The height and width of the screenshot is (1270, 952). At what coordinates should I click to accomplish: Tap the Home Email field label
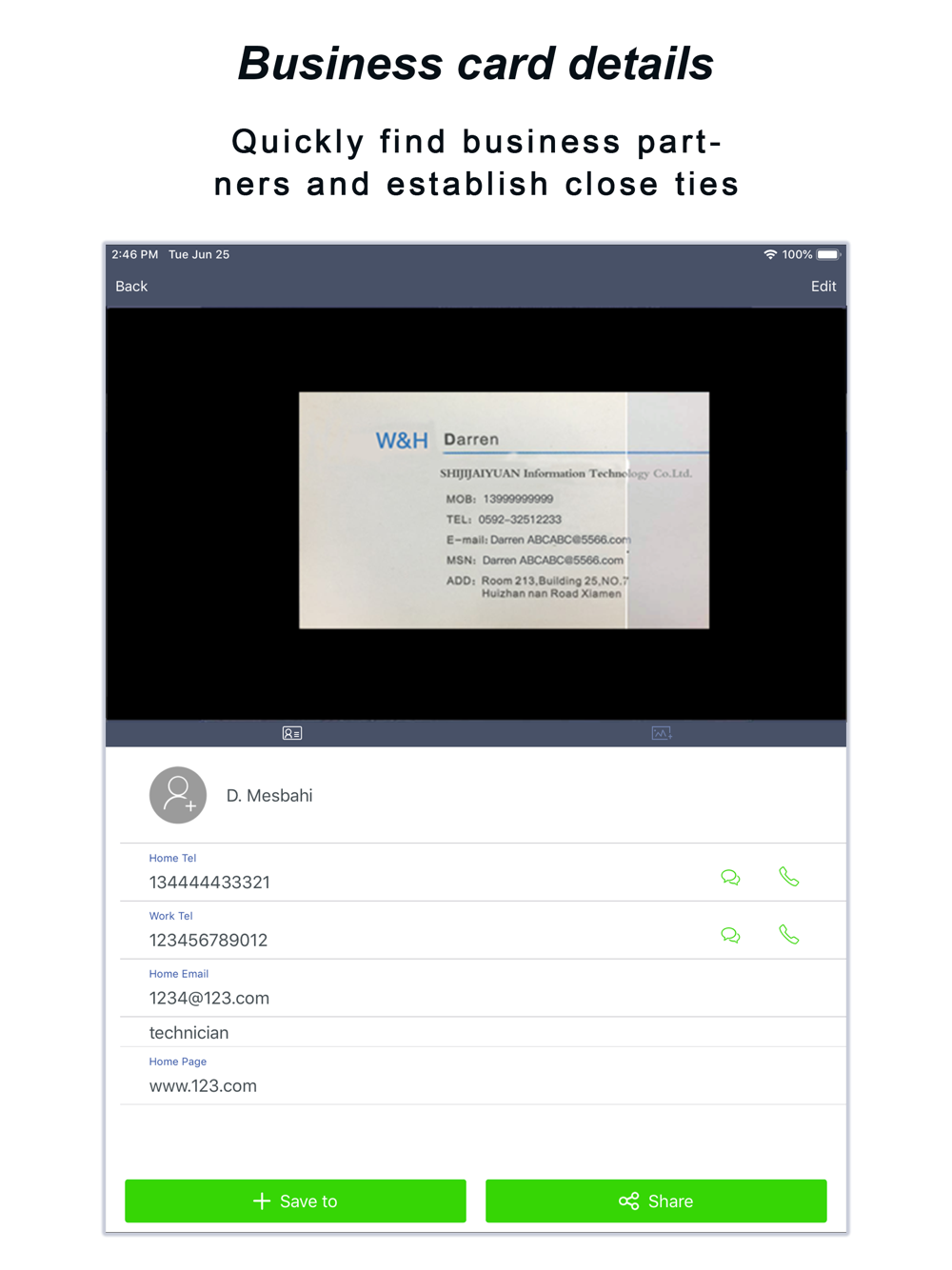pos(178,974)
